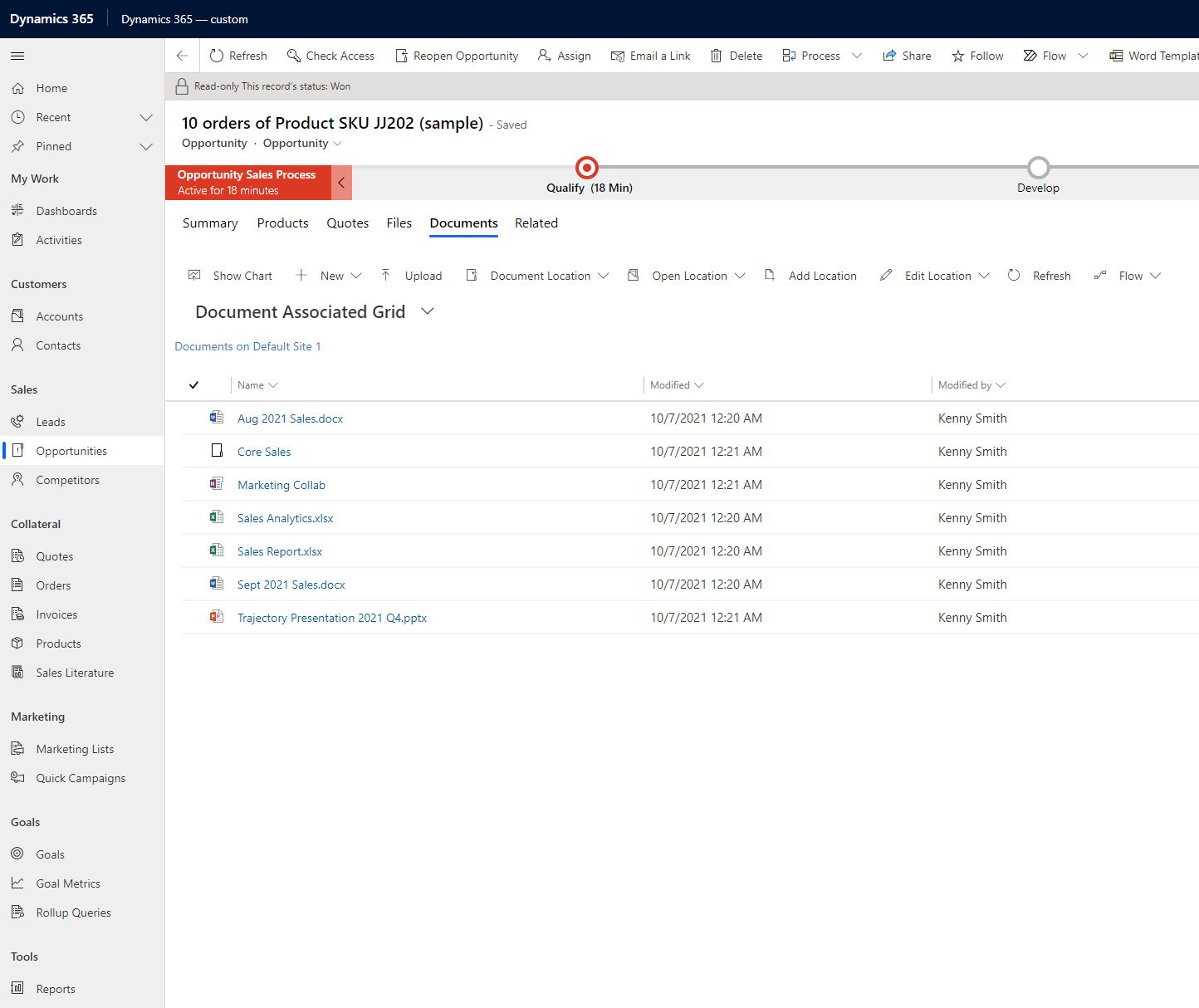1199x1008 pixels.
Task: Select the Documents tab
Action: pos(463,223)
